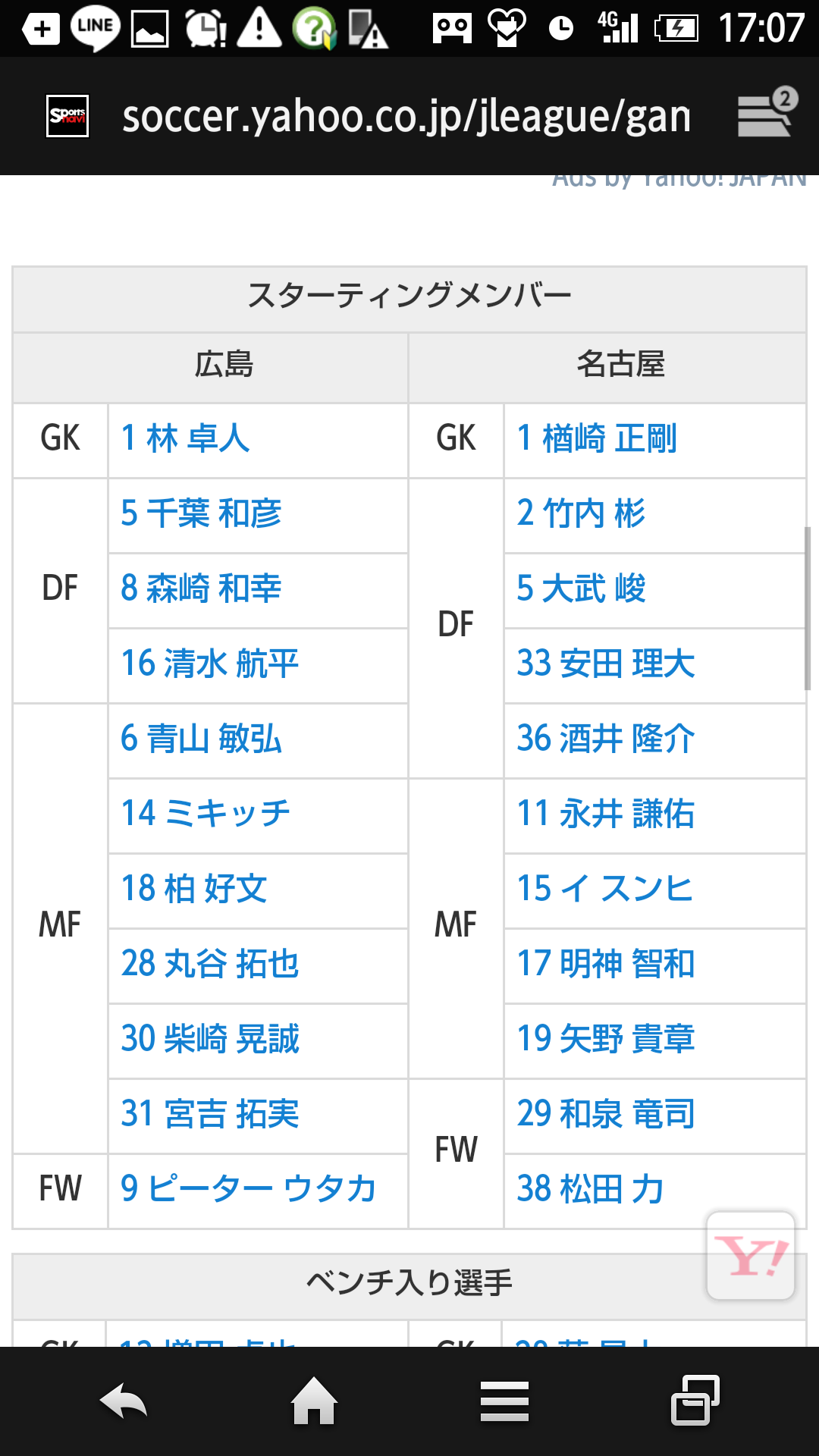The image size is (819, 1456).
Task: Tap player 6 青山 敏弘
Action: pos(202,739)
